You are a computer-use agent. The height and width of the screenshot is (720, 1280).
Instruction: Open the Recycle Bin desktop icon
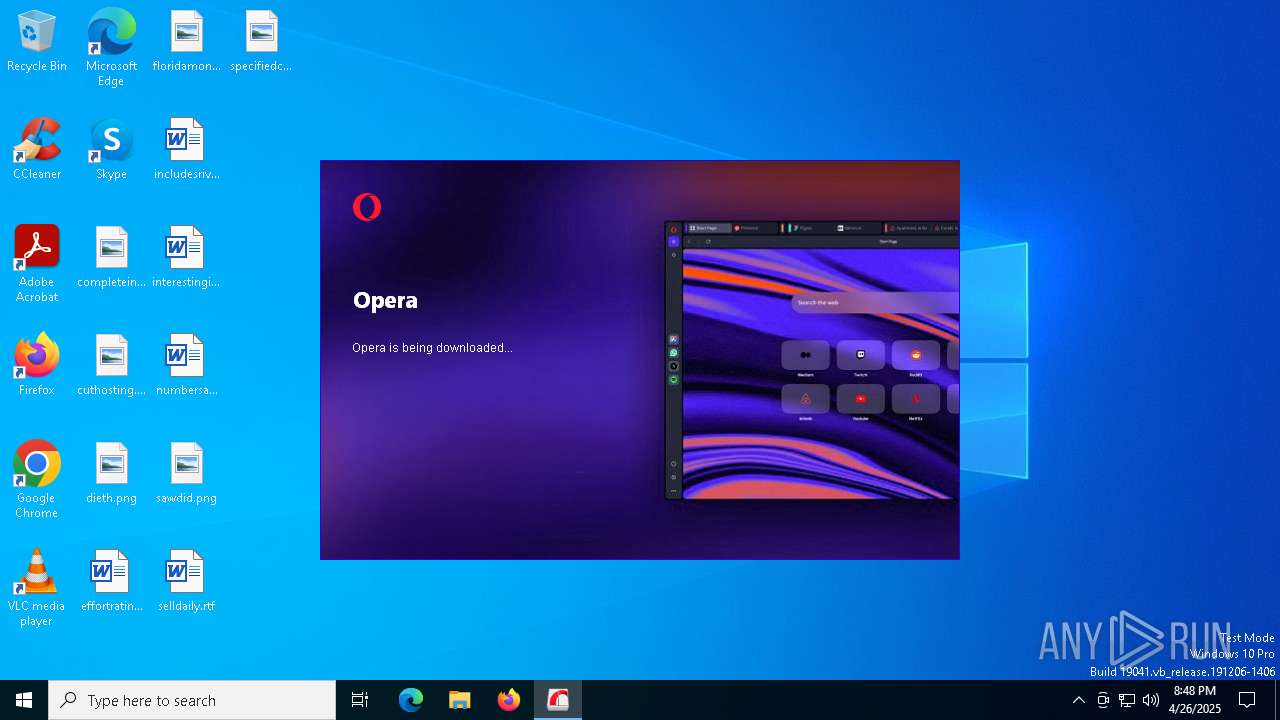(36, 42)
